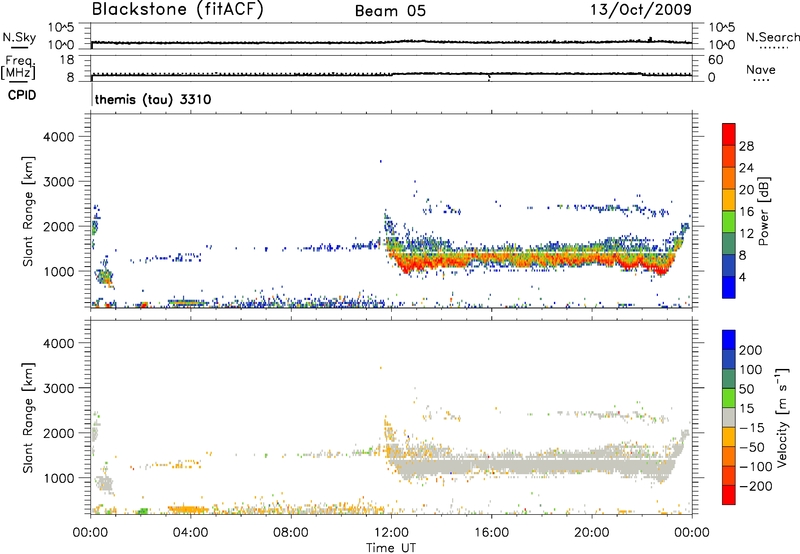Click the "-100" tick on Velocity colorbar
Viewport: 800px width, 554px height.
tap(755, 467)
